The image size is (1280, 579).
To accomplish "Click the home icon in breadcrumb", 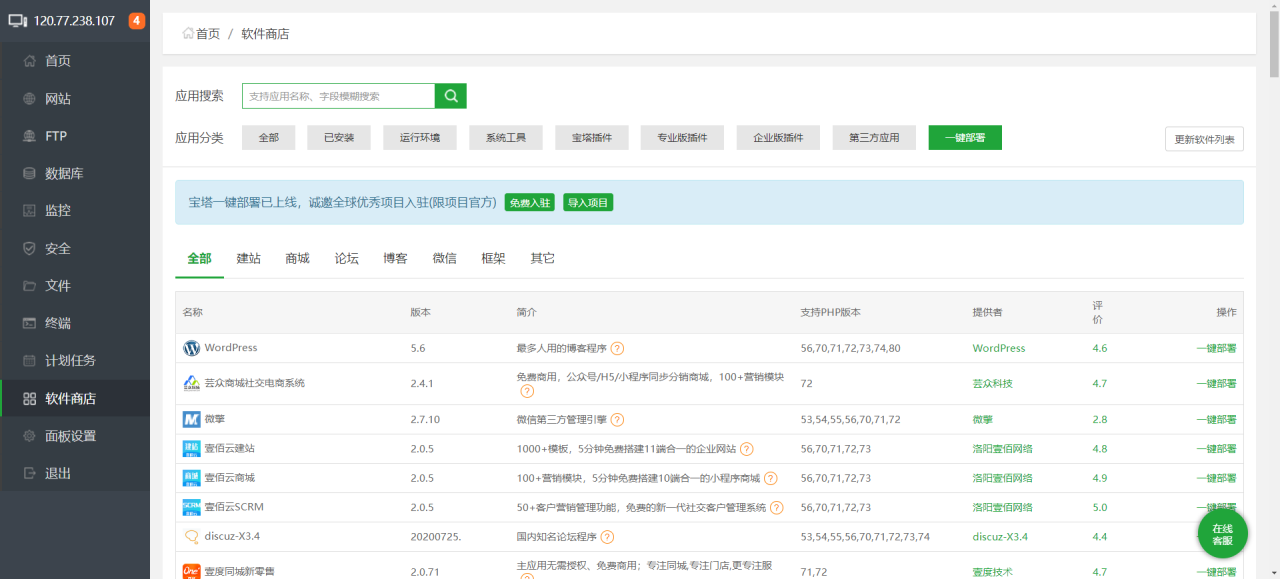I will [x=188, y=33].
